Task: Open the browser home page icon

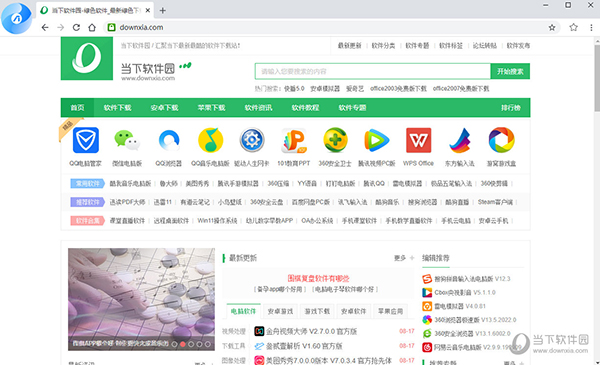Action: [92, 27]
